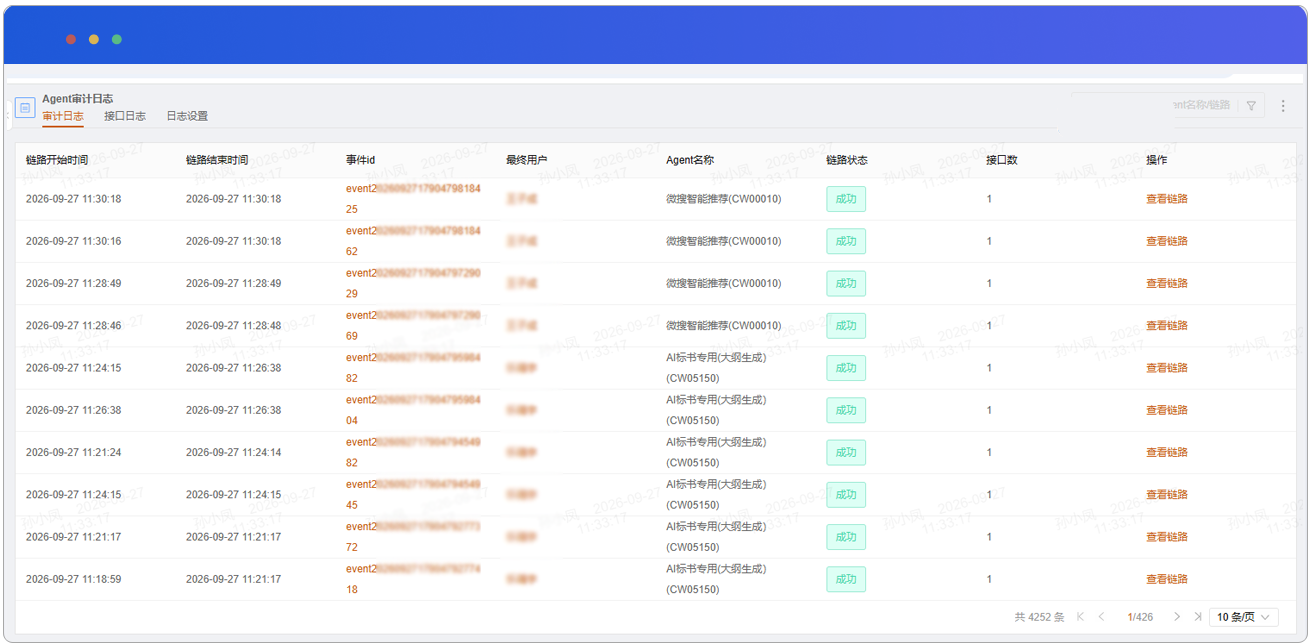Click 查看链路 for the 11:30:16 start row
This screenshot has height=643, width=1308.
1167,241
